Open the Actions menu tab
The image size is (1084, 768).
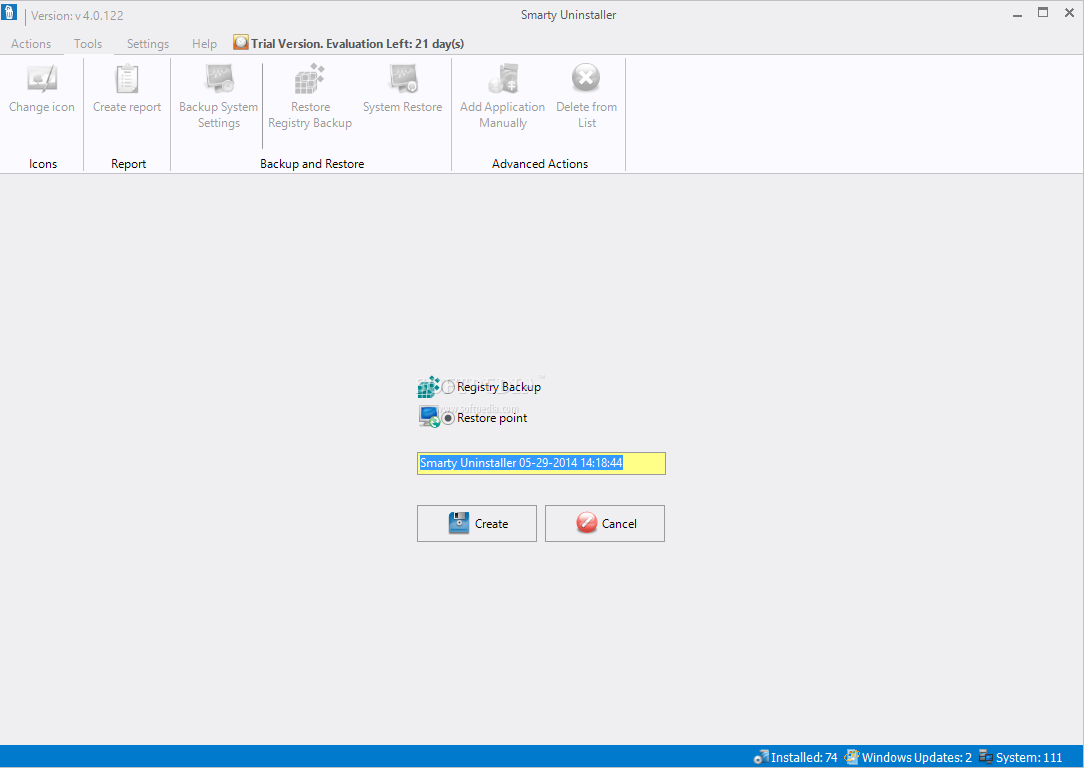(31, 44)
